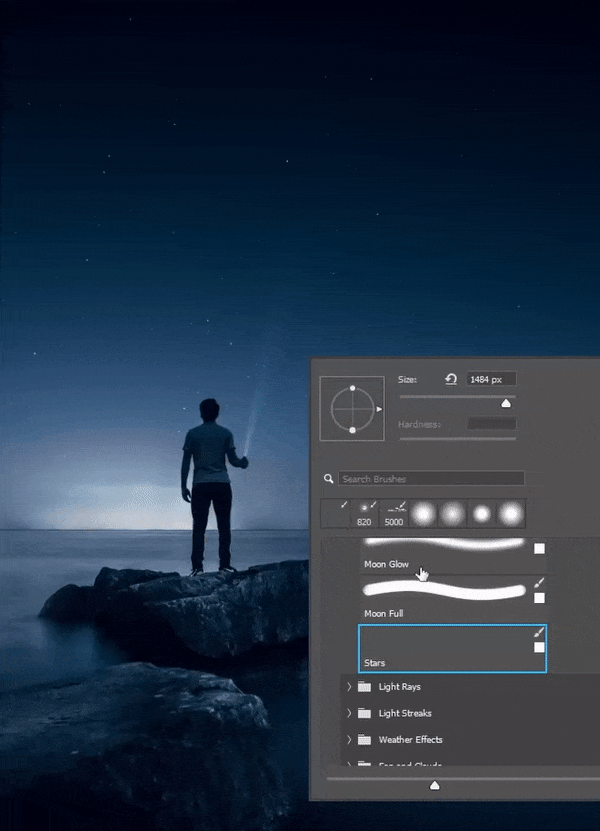Select the recent brush labeled 5000
The height and width of the screenshot is (831, 600).
click(x=395, y=514)
